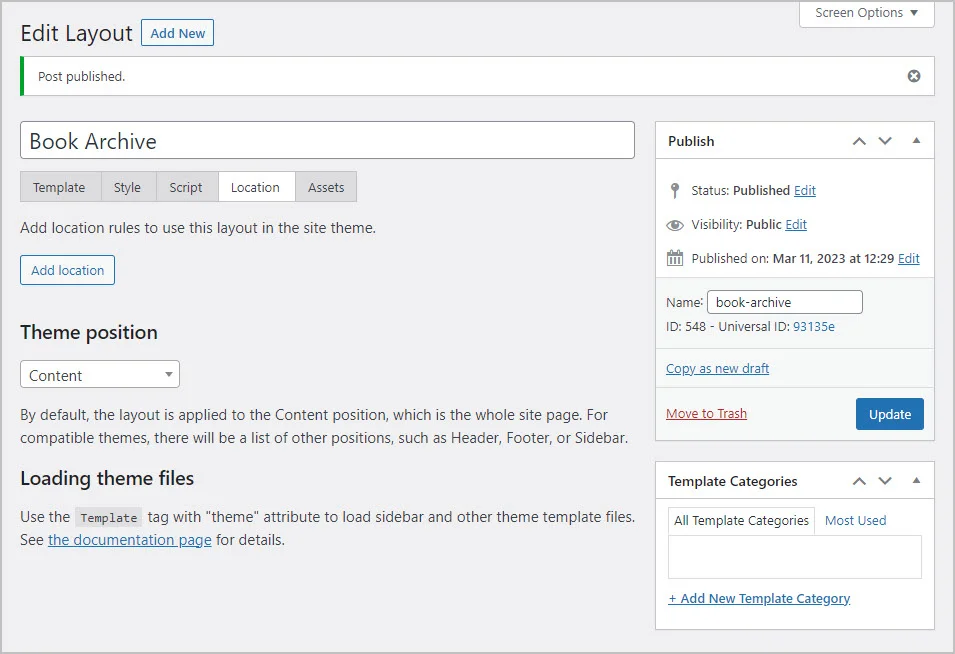955x654 pixels.
Task: Click the eye icon beside Visibility
Action: coord(675,224)
